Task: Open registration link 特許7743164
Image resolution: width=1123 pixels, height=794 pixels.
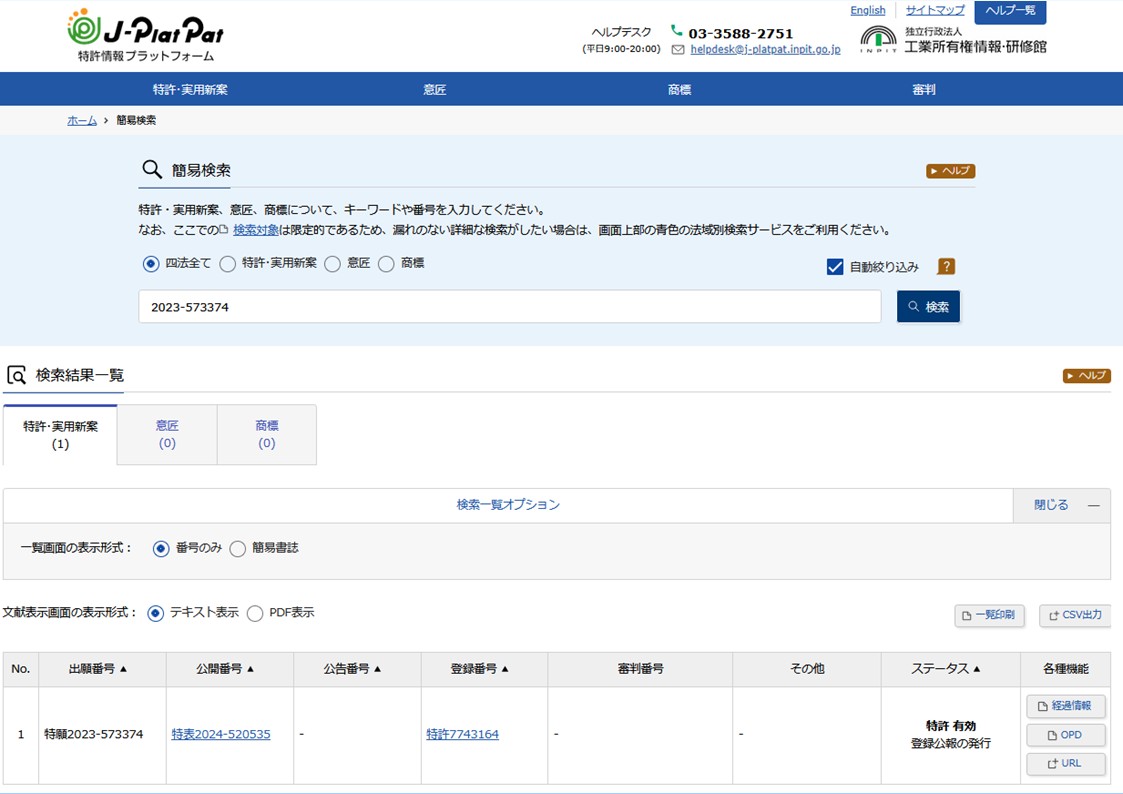Action: 462,735
